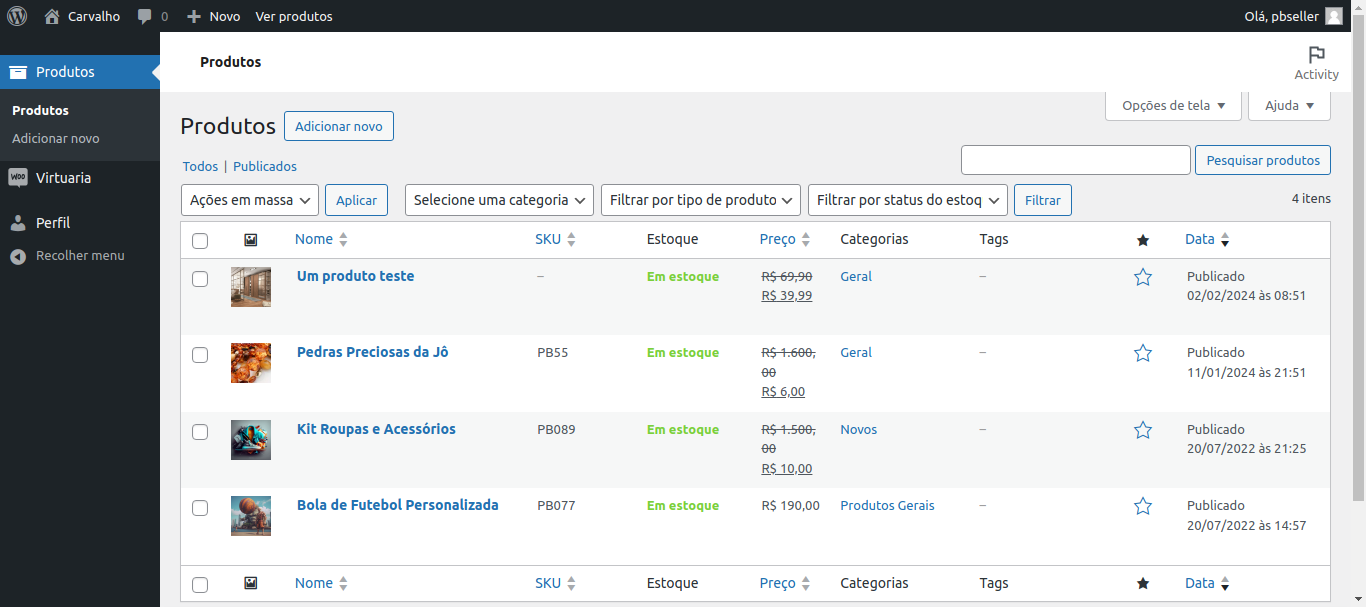Select checkbox for Kit Roupas e Acessórios
The width and height of the screenshot is (1366, 607).
coord(200,432)
